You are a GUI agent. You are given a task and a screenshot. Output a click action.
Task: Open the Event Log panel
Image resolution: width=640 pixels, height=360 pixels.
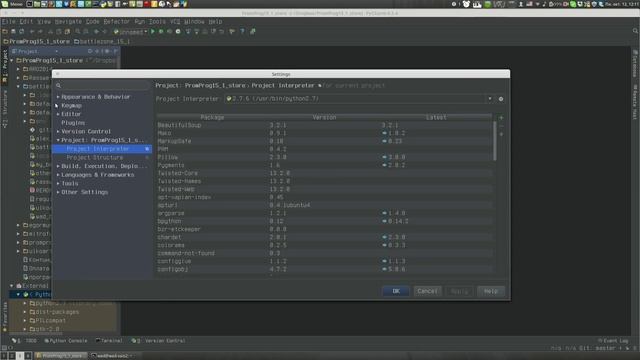click(613, 341)
